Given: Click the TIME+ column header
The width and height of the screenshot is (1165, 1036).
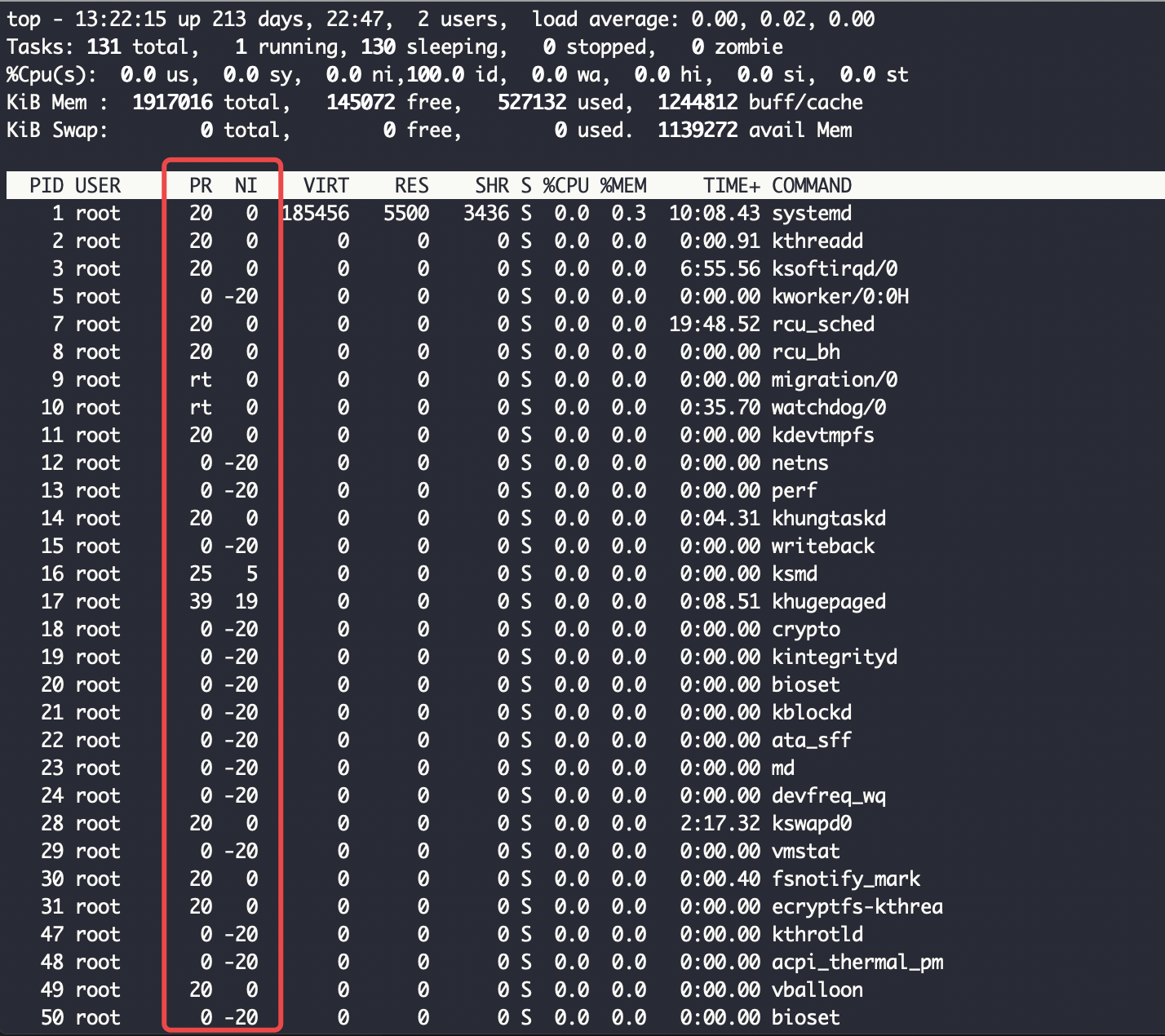Looking at the screenshot, I should point(731,186).
